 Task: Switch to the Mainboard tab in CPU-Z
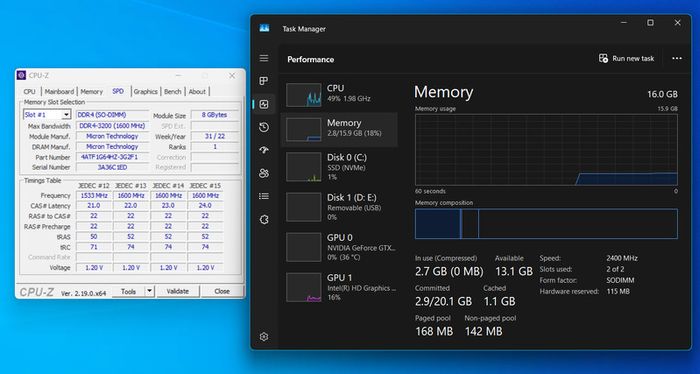point(59,91)
